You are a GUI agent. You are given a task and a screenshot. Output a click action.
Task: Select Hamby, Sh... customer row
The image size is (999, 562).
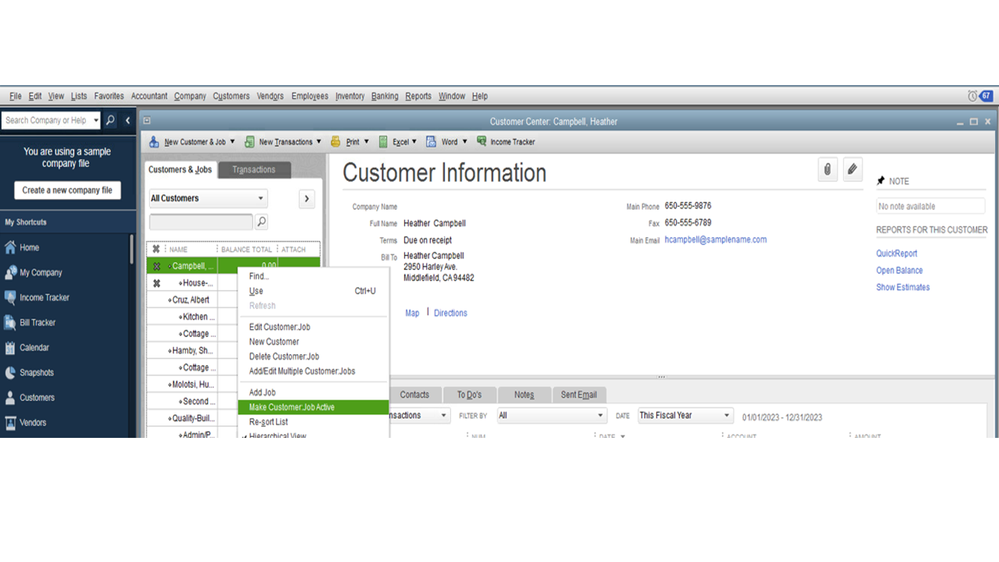192,350
